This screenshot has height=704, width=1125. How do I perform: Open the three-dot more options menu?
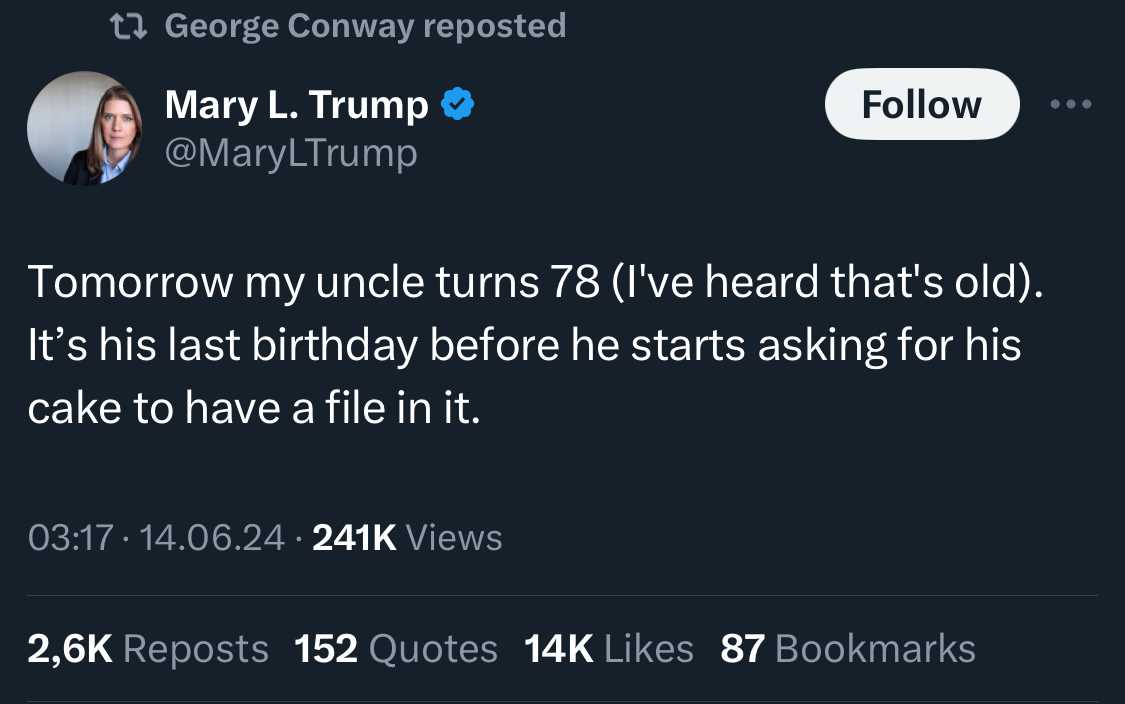tap(1070, 104)
